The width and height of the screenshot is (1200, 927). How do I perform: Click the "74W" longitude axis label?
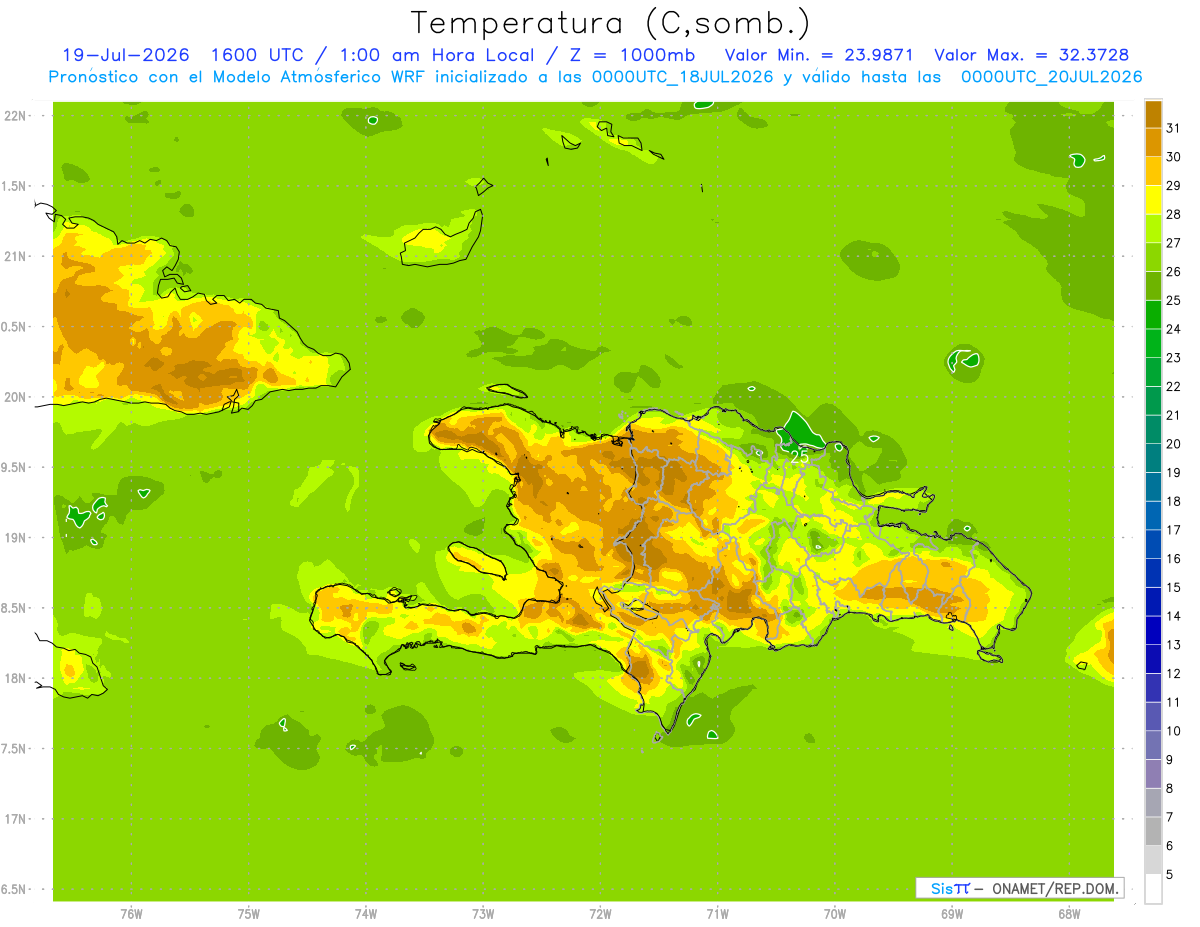365,914
